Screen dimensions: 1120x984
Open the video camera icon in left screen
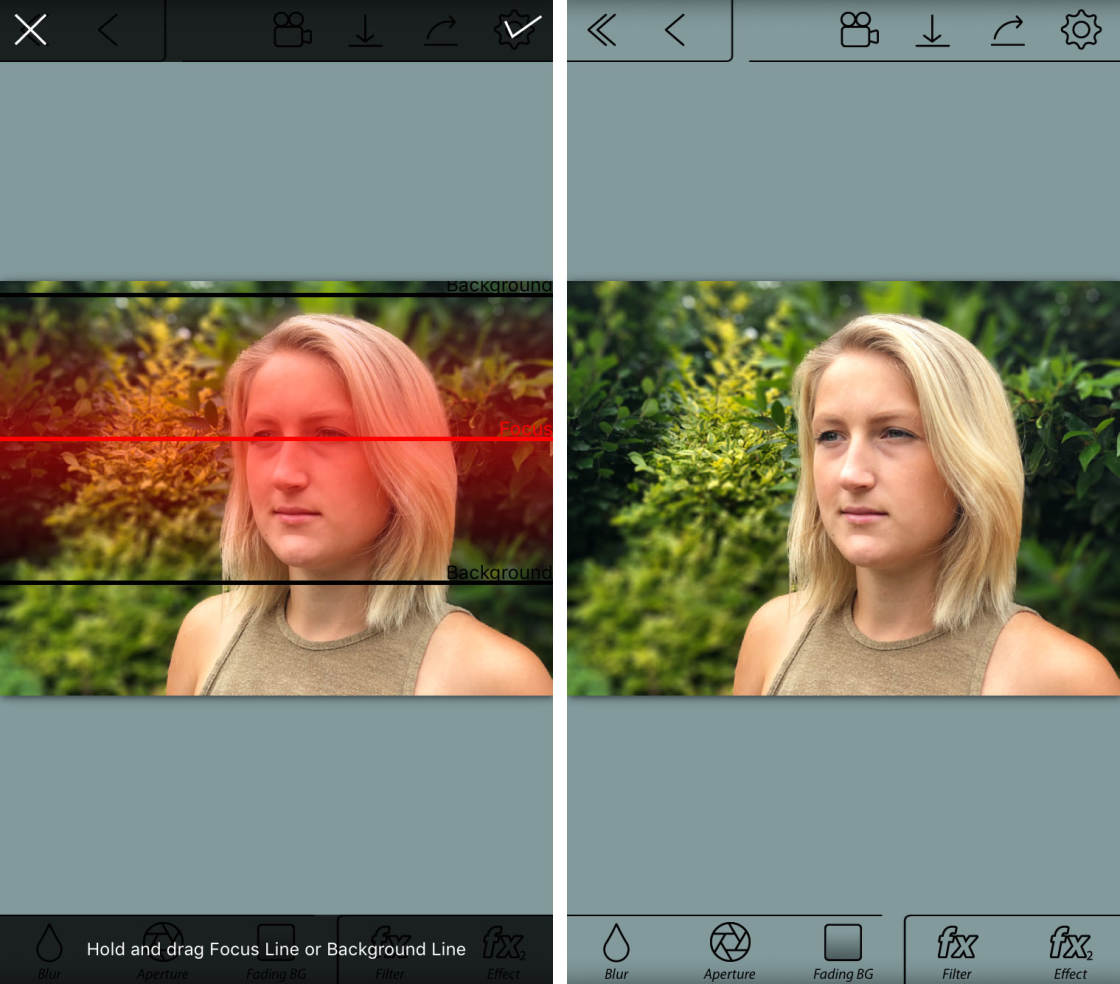click(292, 30)
